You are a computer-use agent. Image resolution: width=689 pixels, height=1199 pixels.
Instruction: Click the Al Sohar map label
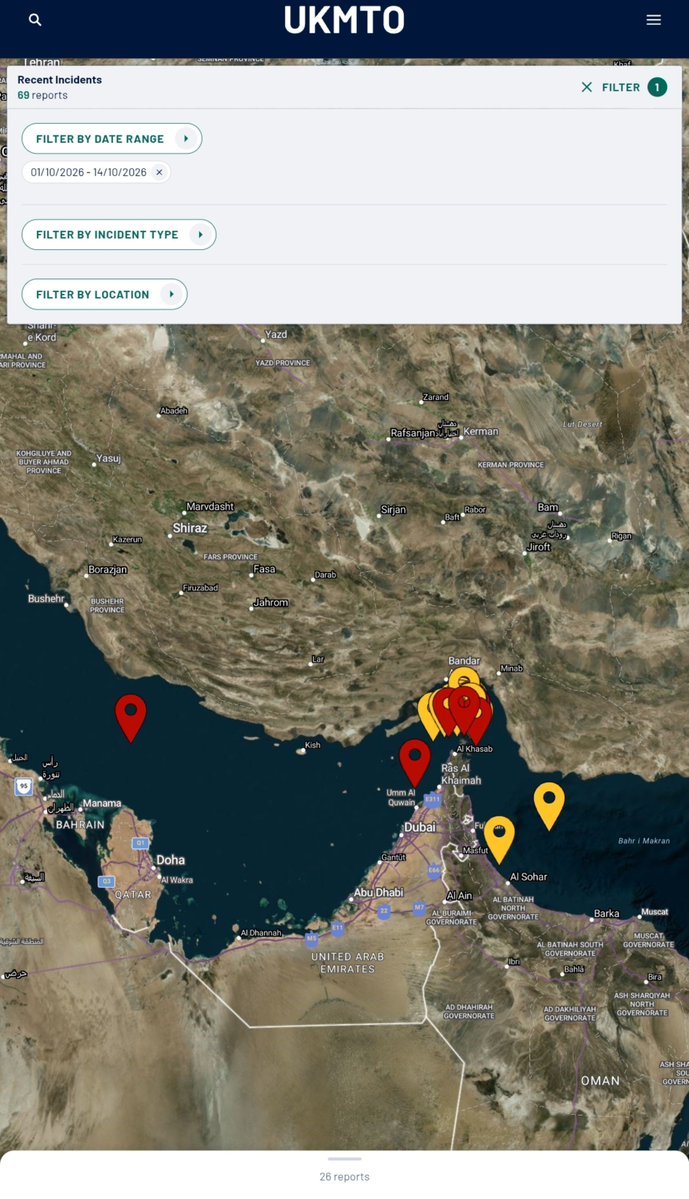point(528,876)
